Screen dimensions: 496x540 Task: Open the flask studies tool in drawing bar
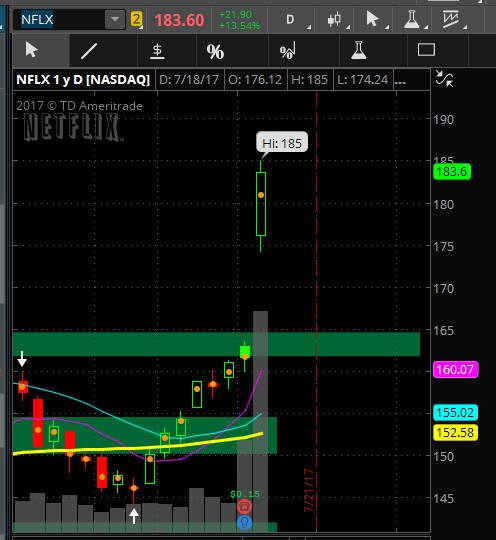pyautogui.click(x=359, y=50)
